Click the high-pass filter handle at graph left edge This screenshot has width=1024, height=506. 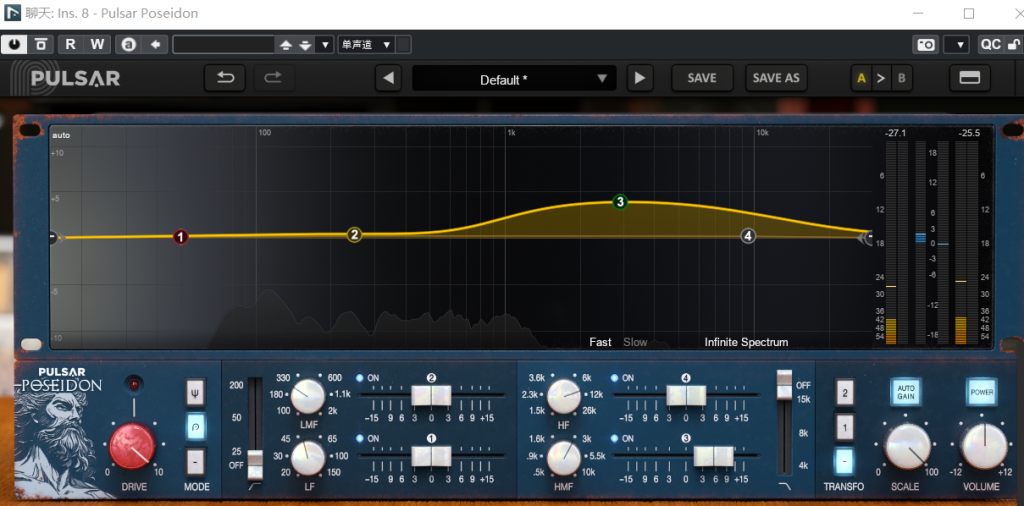click(x=54, y=238)
